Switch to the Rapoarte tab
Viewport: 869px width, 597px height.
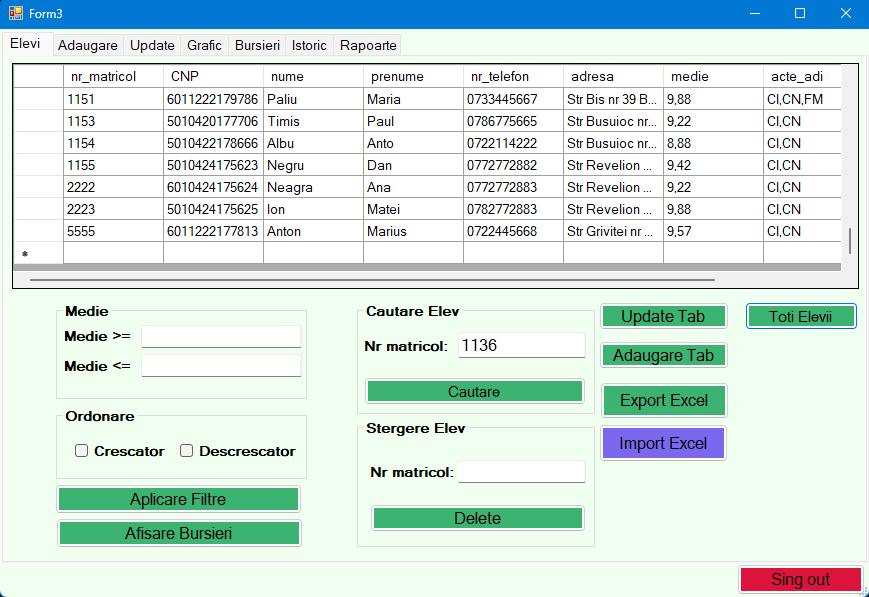pos(367,45)
